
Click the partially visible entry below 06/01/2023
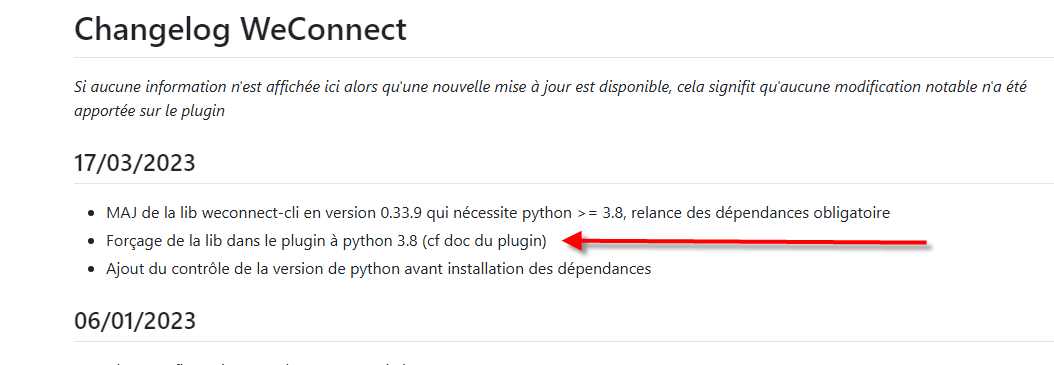tap(255, 363)
